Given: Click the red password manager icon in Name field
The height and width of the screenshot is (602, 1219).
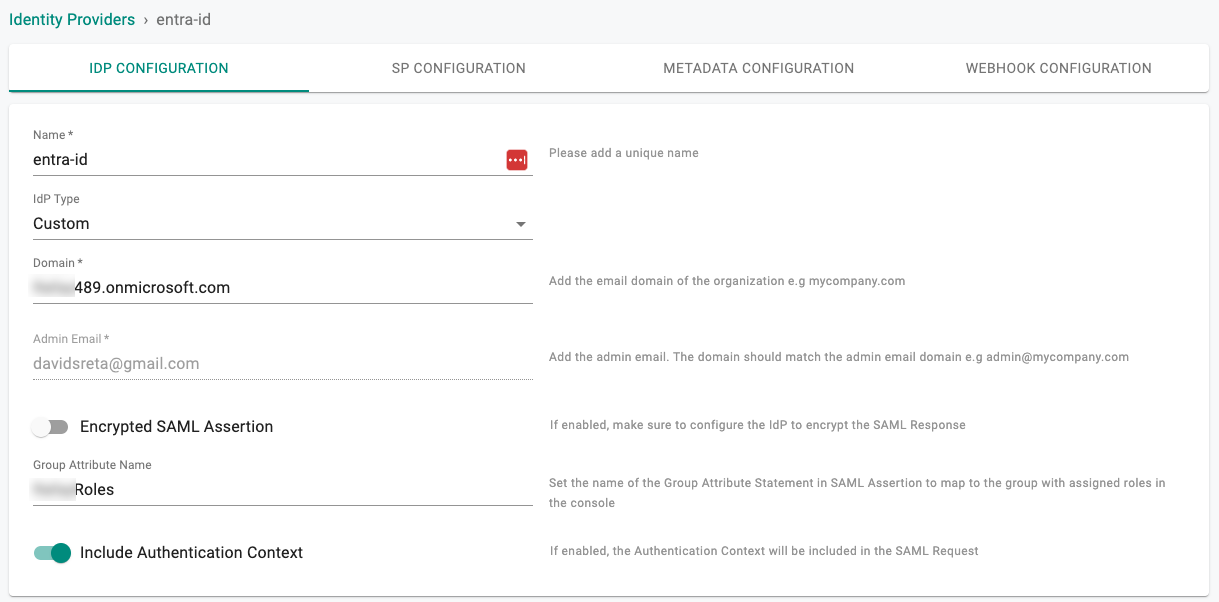Looking at the screenshot, I should (516, 160).
